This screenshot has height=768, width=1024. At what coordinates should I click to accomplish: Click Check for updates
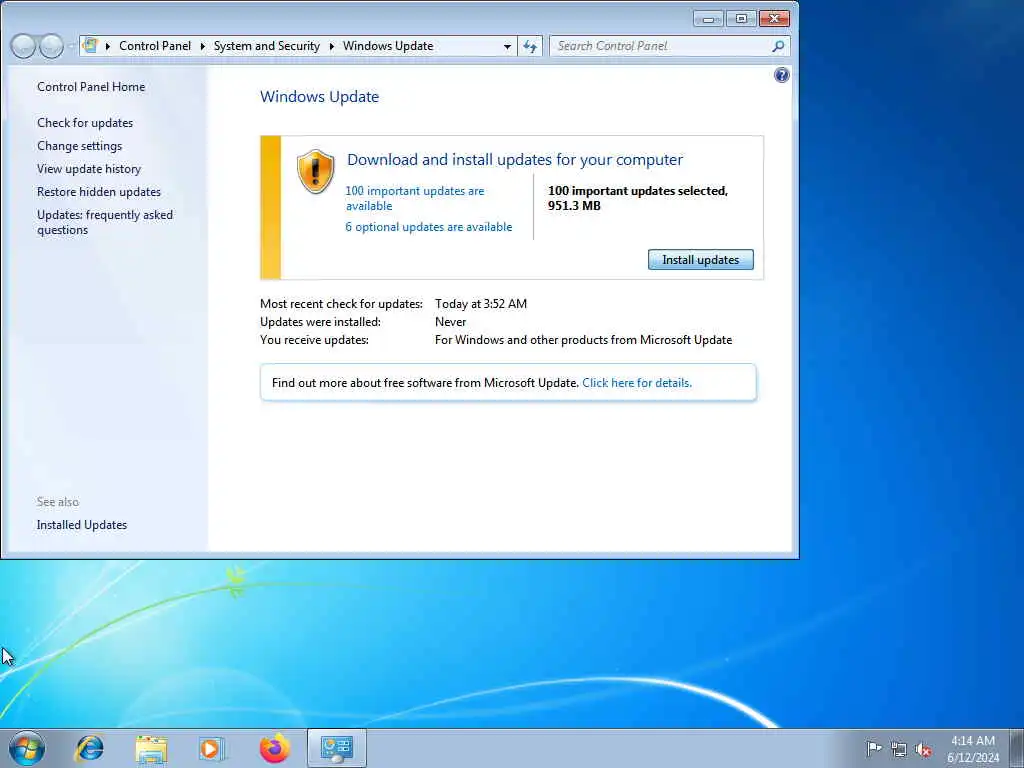(85, 123)
